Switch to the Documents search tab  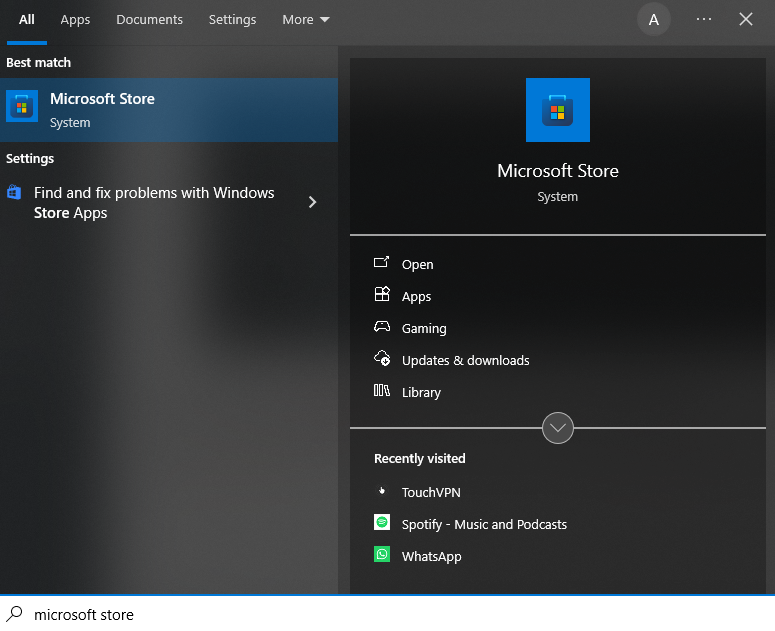[149, 20]
